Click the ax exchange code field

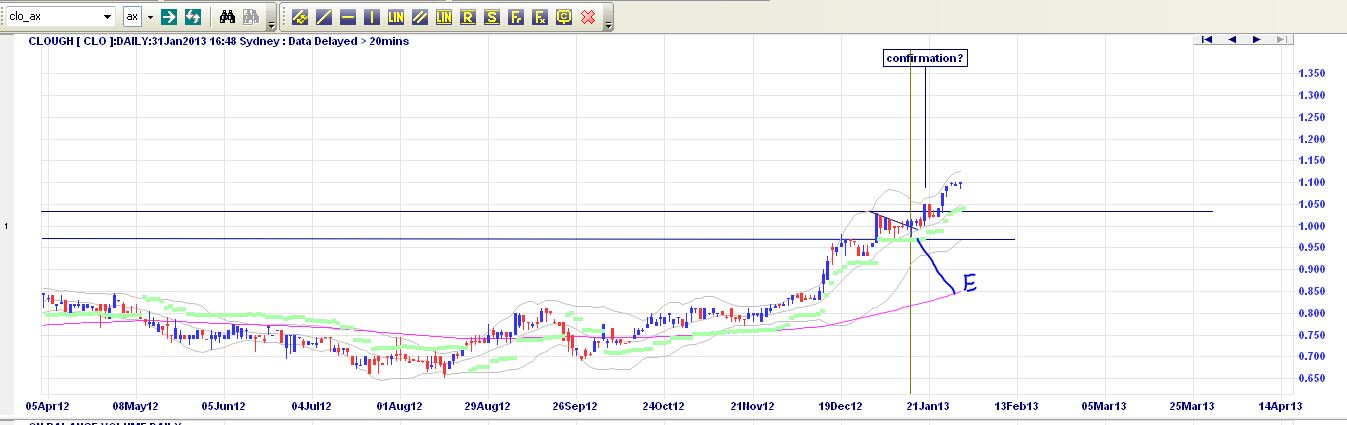133,17
